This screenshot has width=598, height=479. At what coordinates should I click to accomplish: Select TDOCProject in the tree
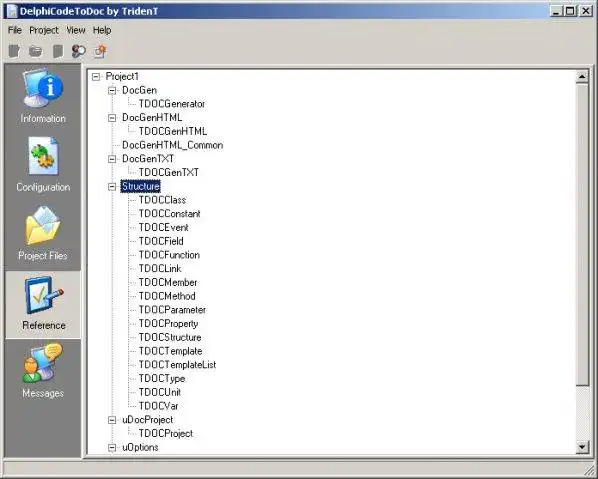166,434
